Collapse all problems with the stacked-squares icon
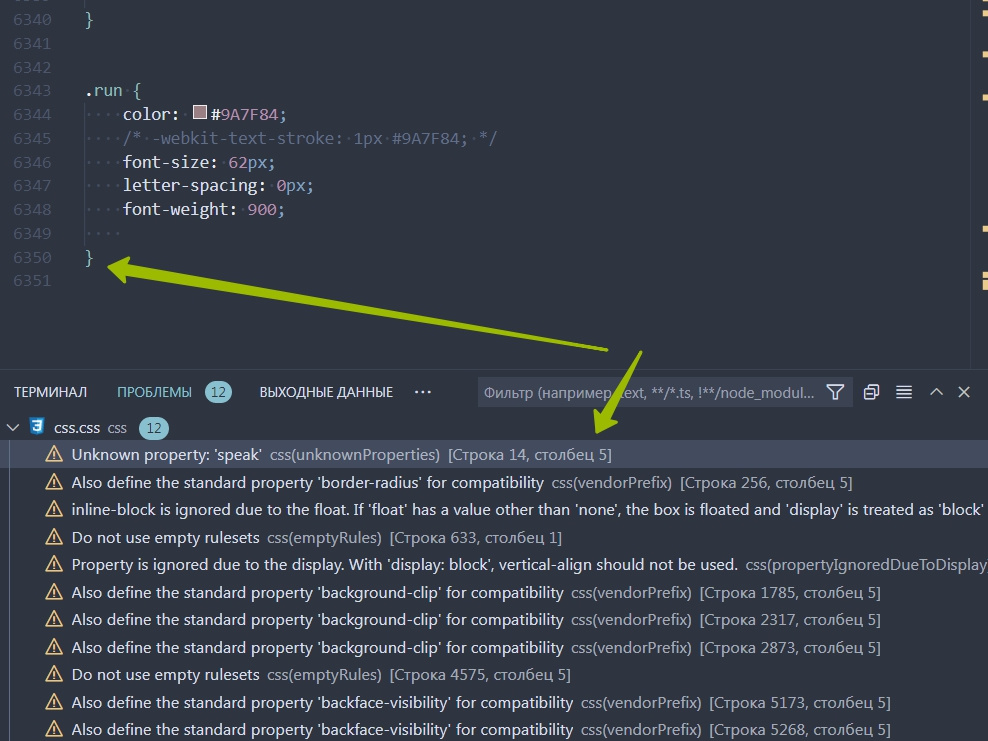 [871, 392]
